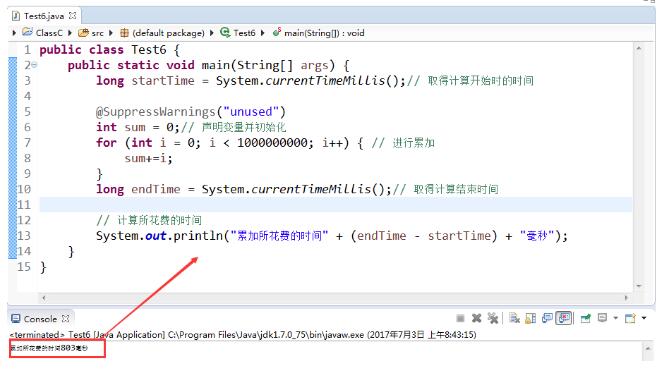
Task: Click the 'public class Test6 {' line
Action: pos(110,50)
